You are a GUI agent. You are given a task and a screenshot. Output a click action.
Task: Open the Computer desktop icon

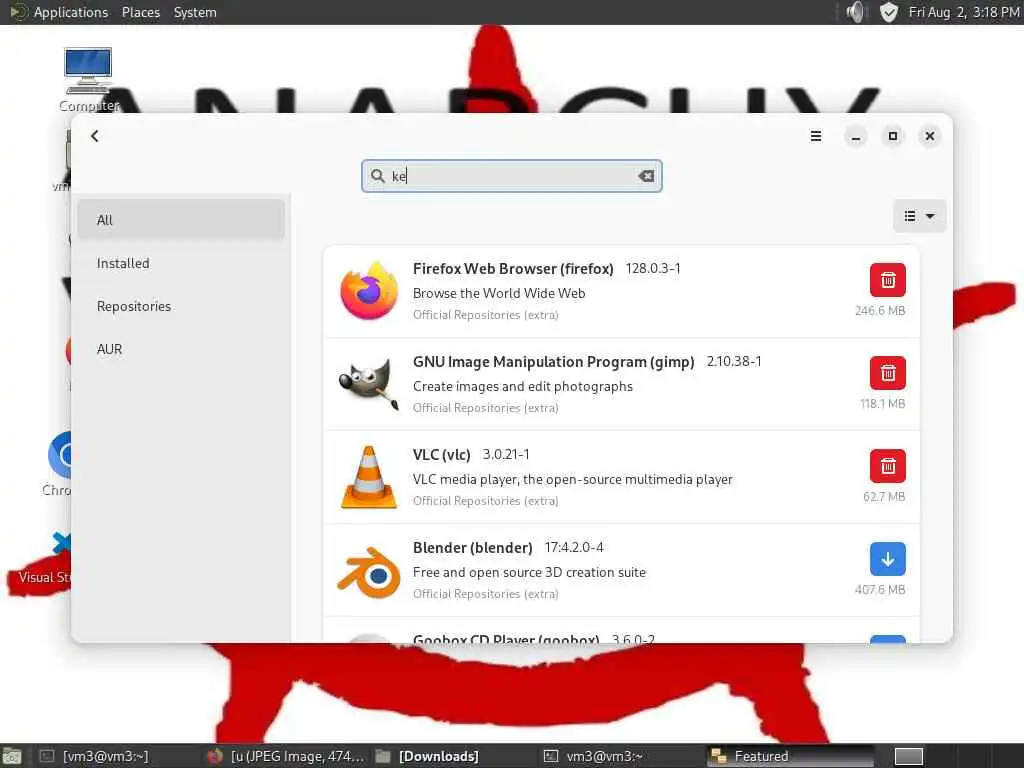88,80
